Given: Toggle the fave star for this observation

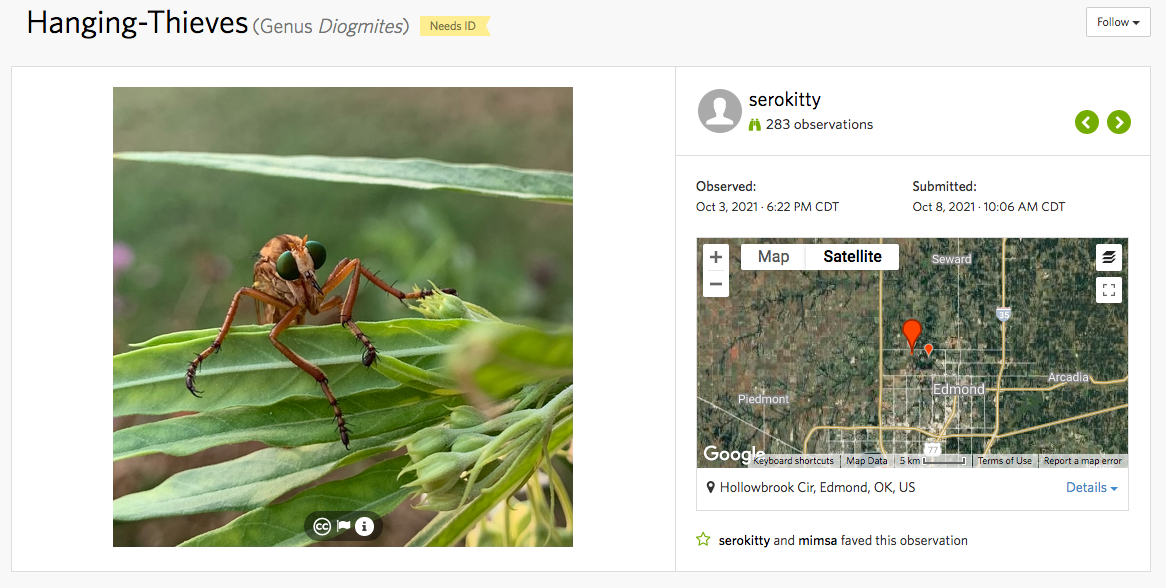Looking at the screenshot, I should [703, 540].
